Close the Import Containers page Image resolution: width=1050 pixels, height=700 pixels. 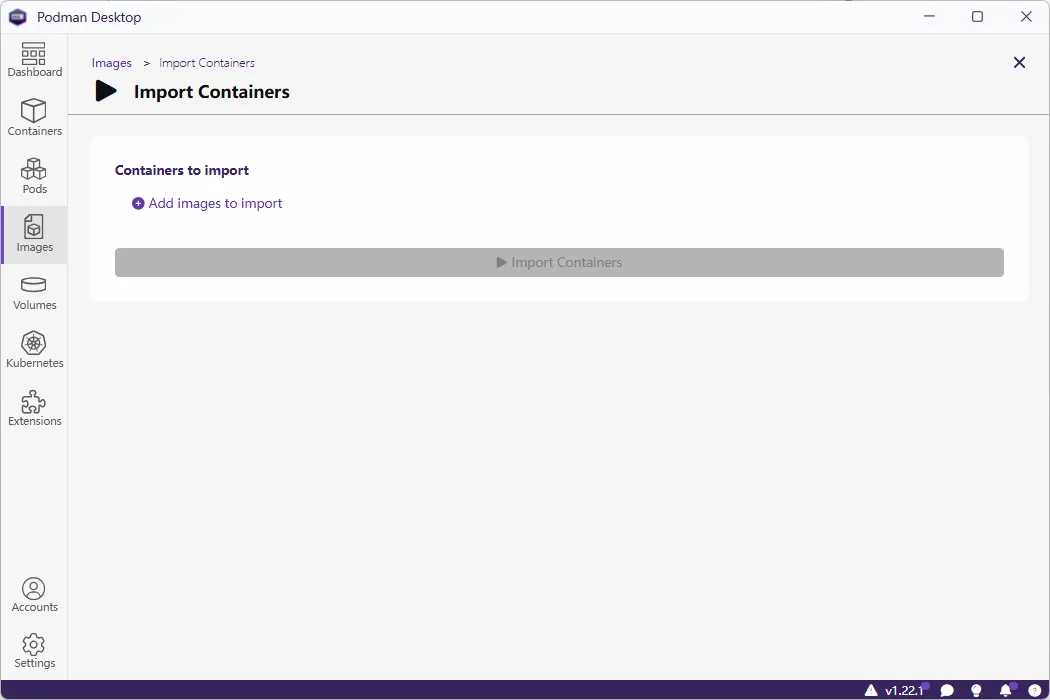tap(1019, 63)
